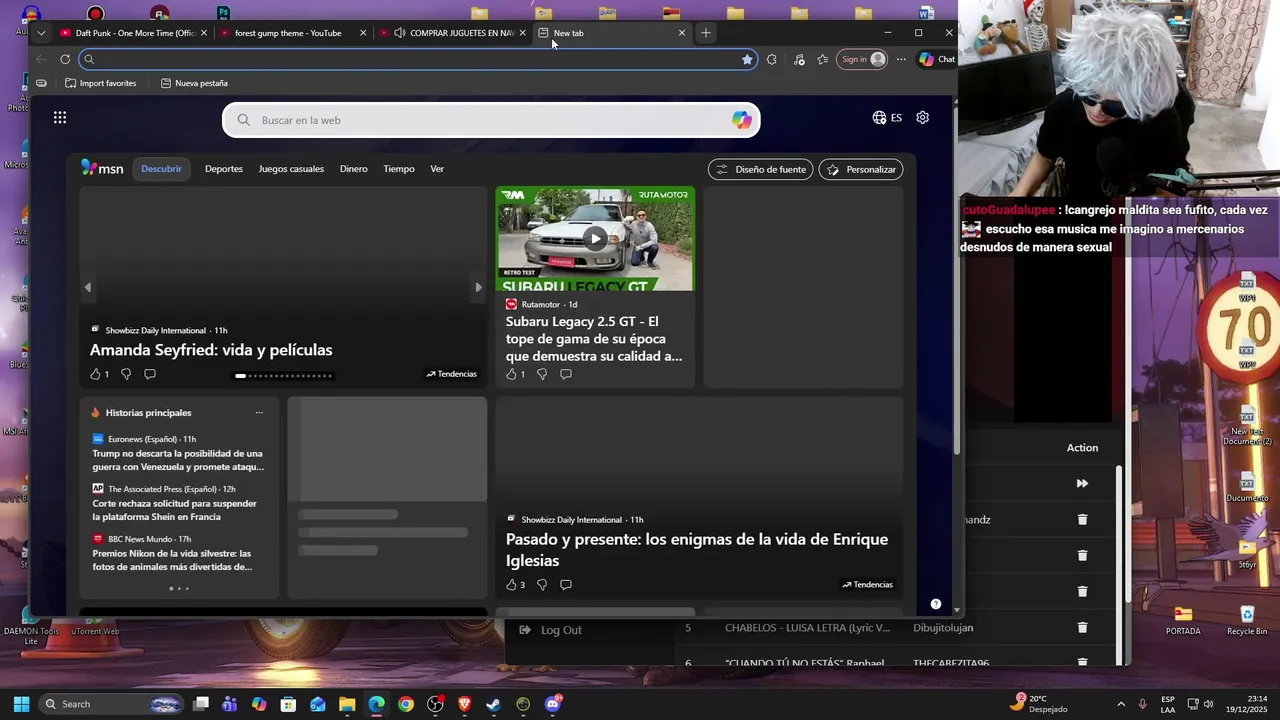
Task: Show hidden system tray icons
Action: click(x=1121, y=704)
